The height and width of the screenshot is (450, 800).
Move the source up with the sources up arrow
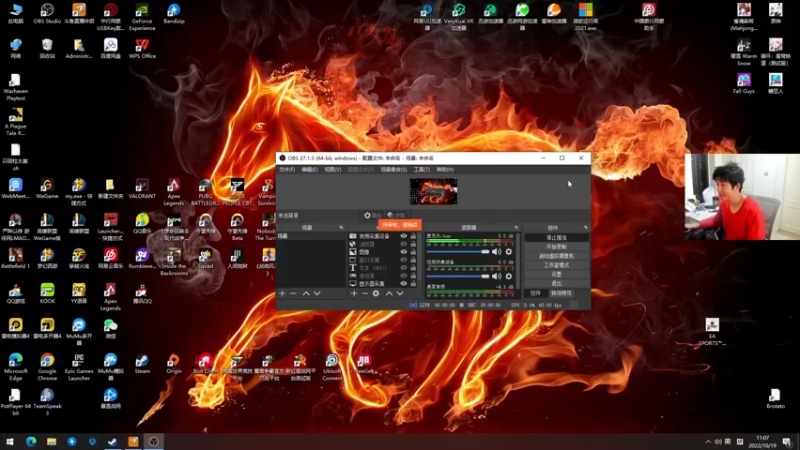coord(389,293)
